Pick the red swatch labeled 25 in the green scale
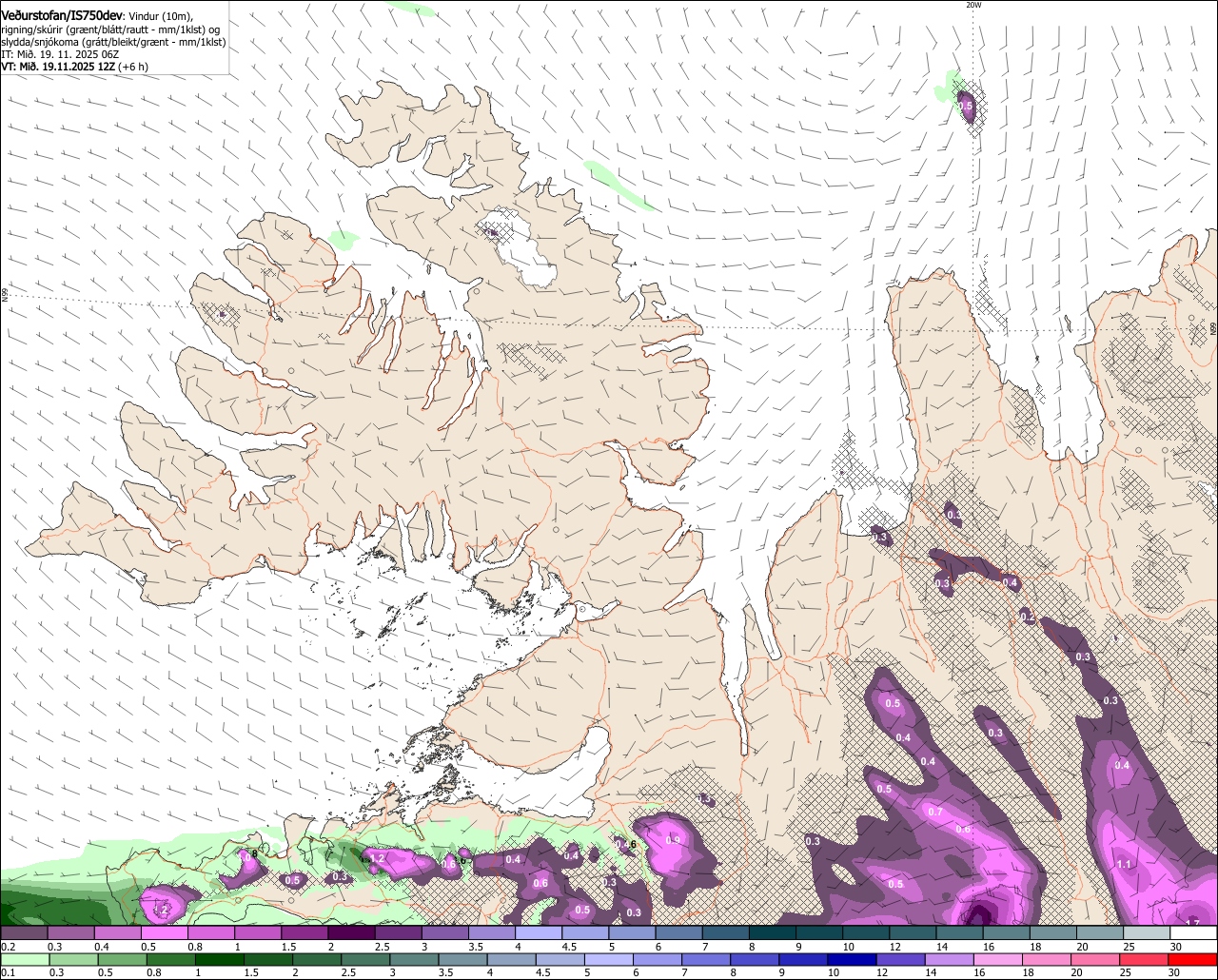The image size is (1218, 980). coord(1144,959)
